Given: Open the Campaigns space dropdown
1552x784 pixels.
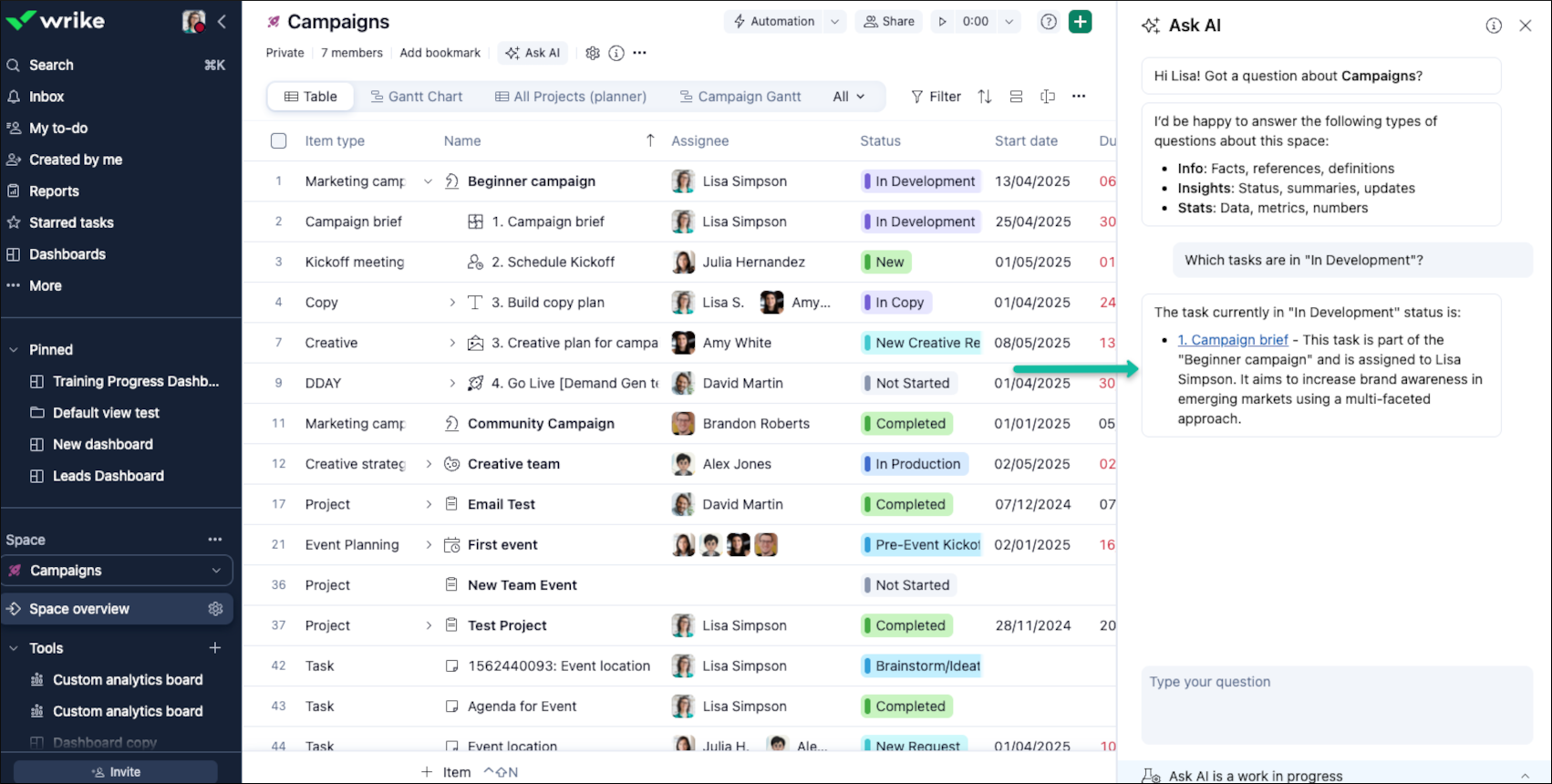Looking at the screenshot, I should (x=216, y=571).
